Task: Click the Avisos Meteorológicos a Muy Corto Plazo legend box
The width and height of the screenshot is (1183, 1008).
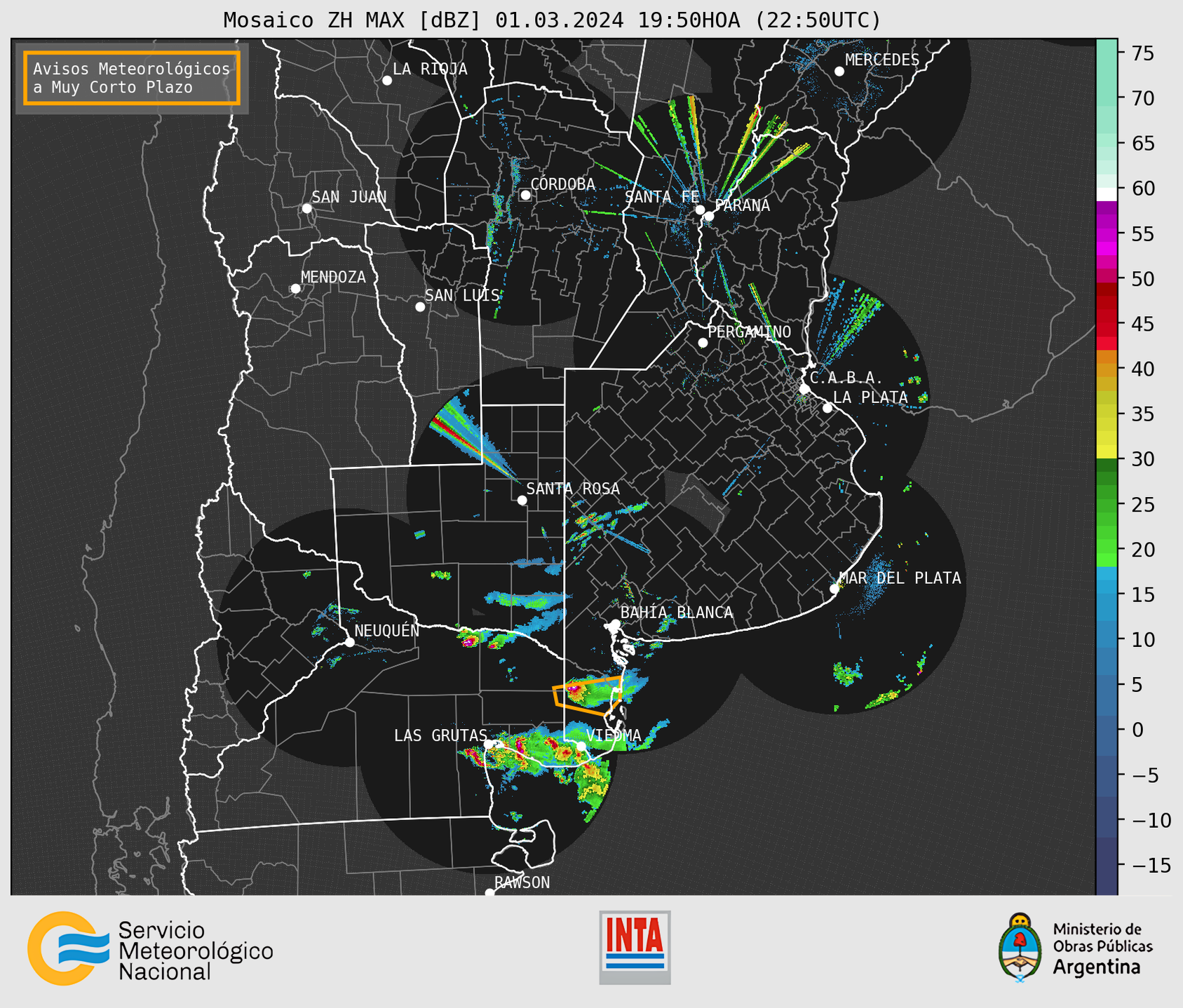Action: [x=132, y=78]
